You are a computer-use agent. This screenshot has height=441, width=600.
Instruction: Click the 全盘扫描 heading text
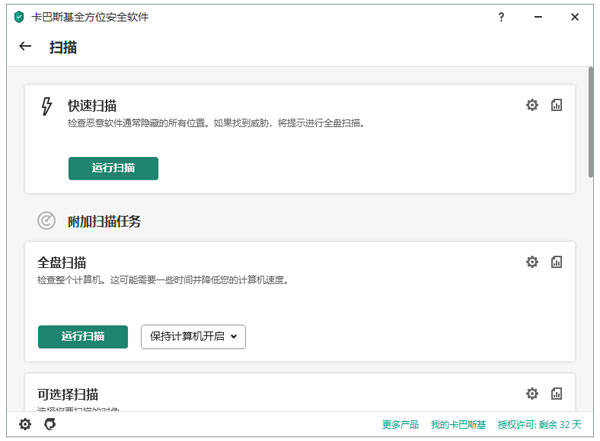(62, 263)
